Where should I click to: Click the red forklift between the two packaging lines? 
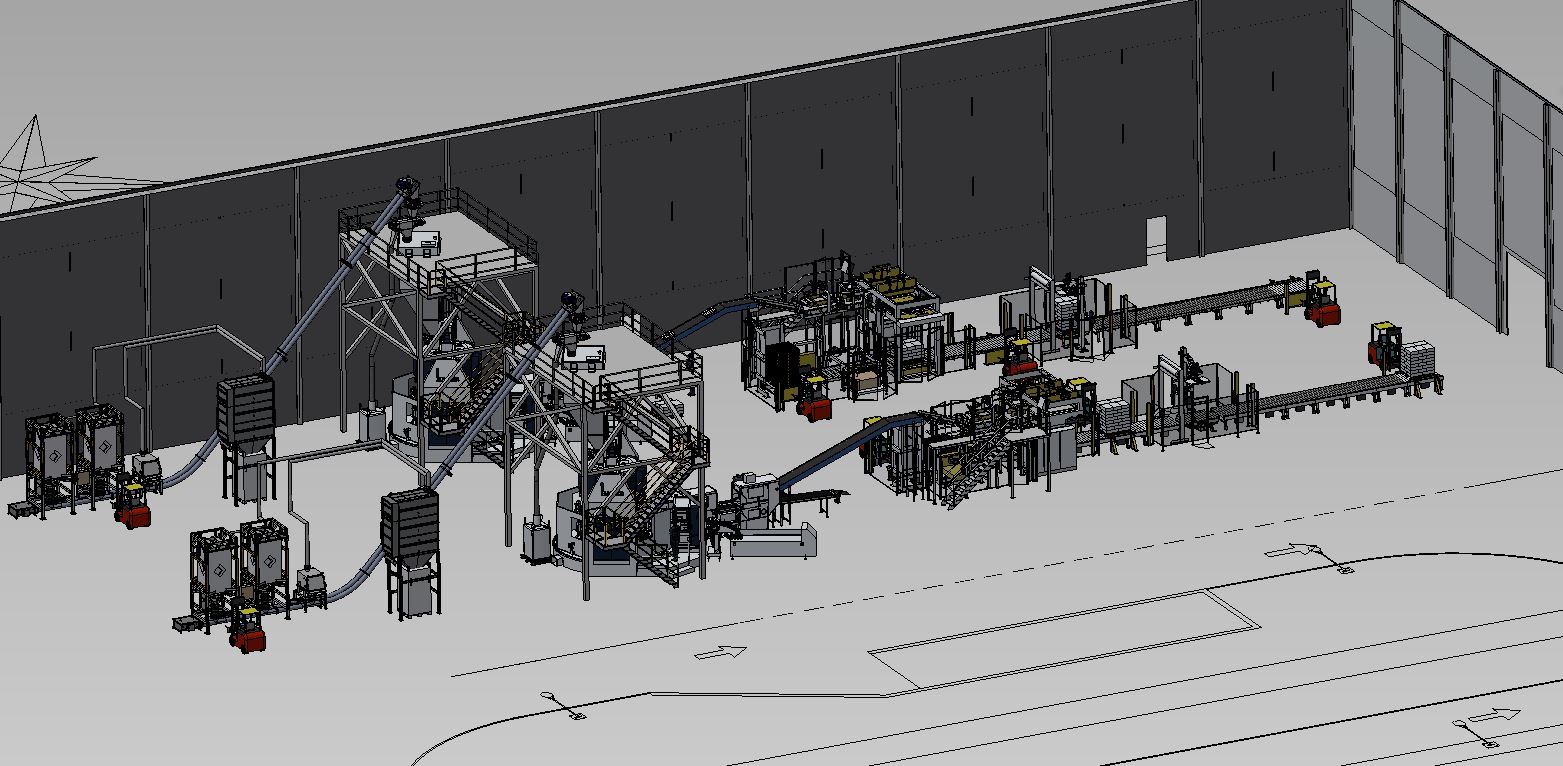1018,358
